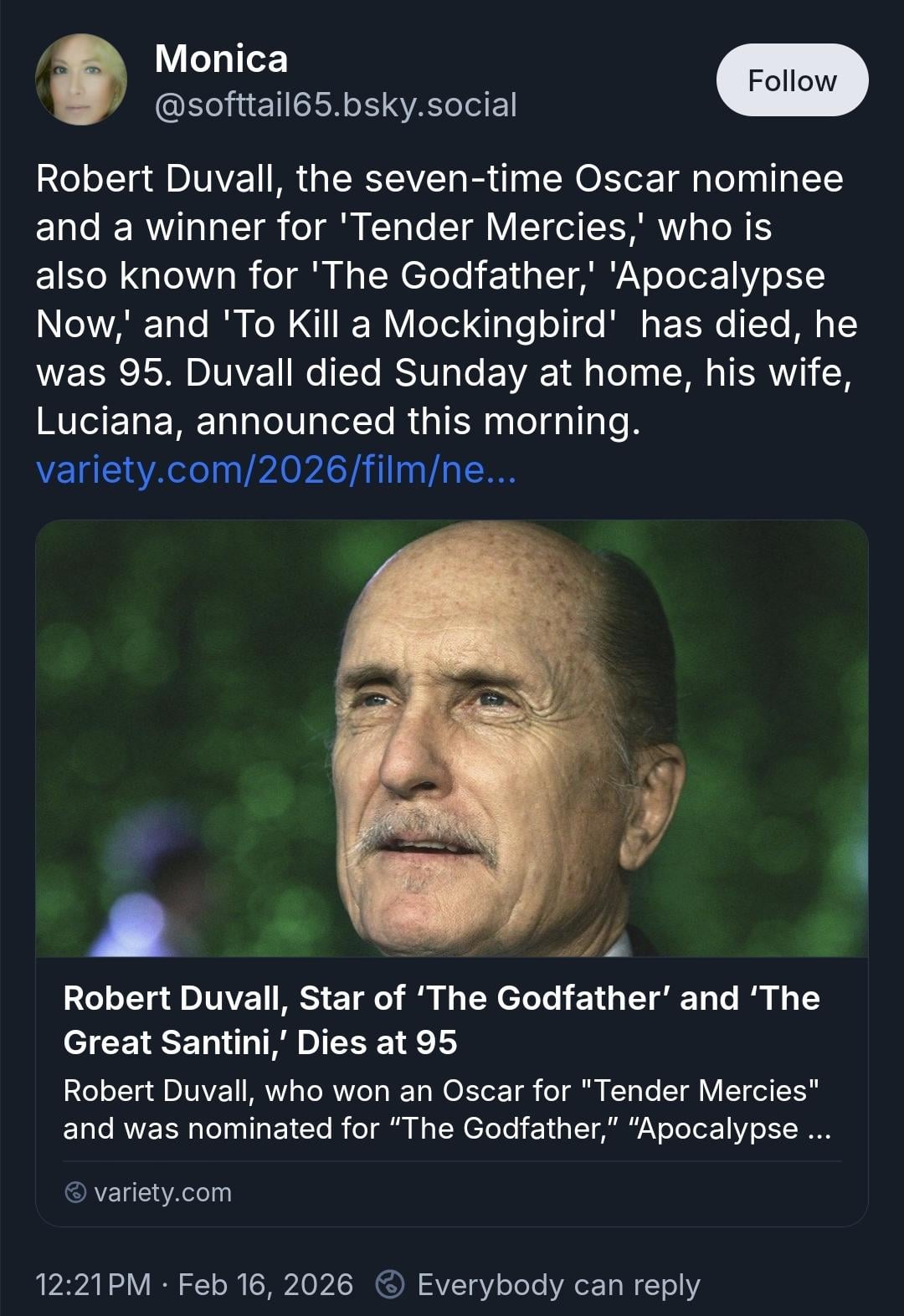The image size is (904, 1316).
Task: Click "seven-time Oscar nominee" in the post text
Action: (569, 179)
